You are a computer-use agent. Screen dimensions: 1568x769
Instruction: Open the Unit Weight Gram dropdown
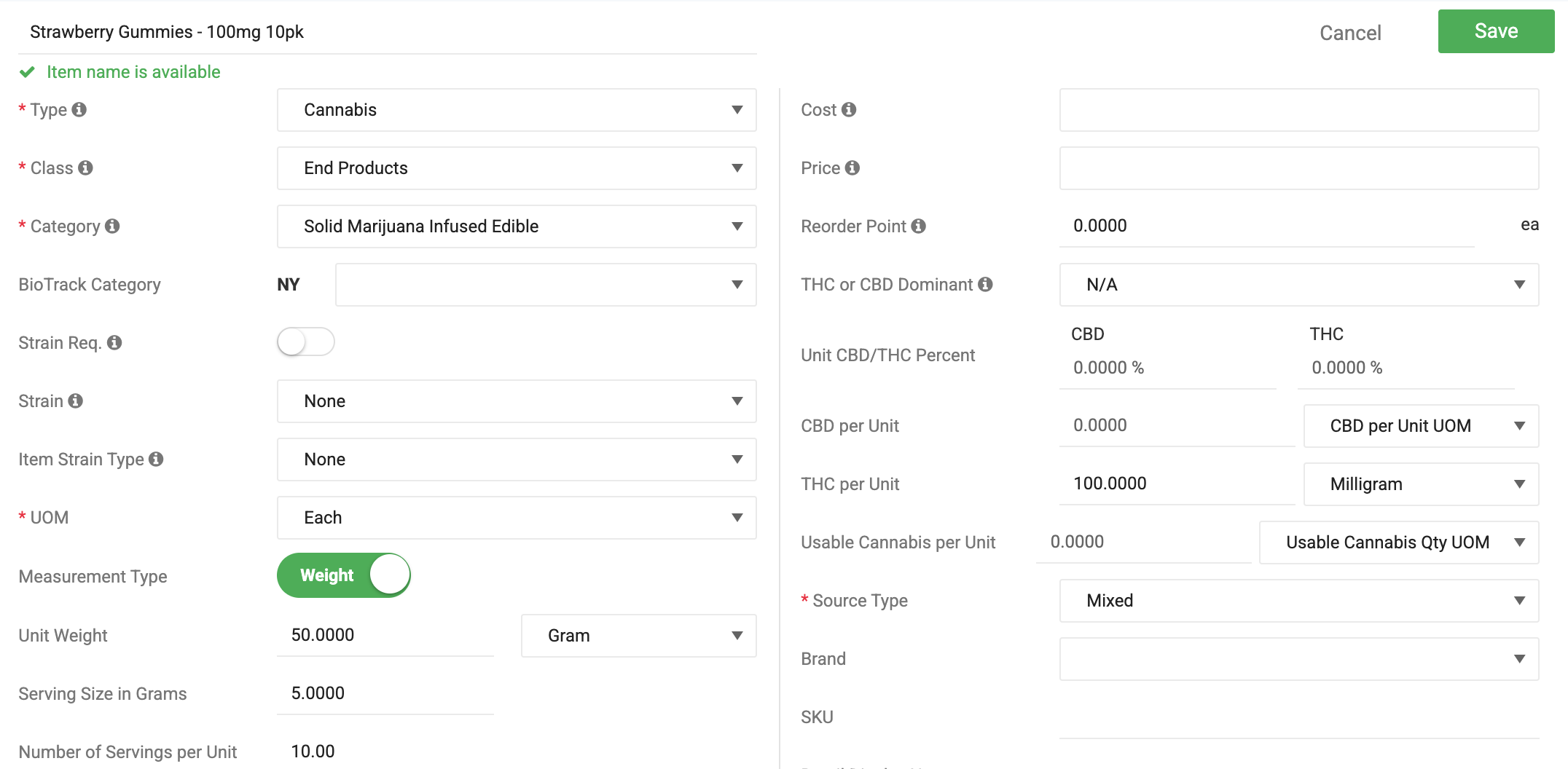tap(639, 636)
